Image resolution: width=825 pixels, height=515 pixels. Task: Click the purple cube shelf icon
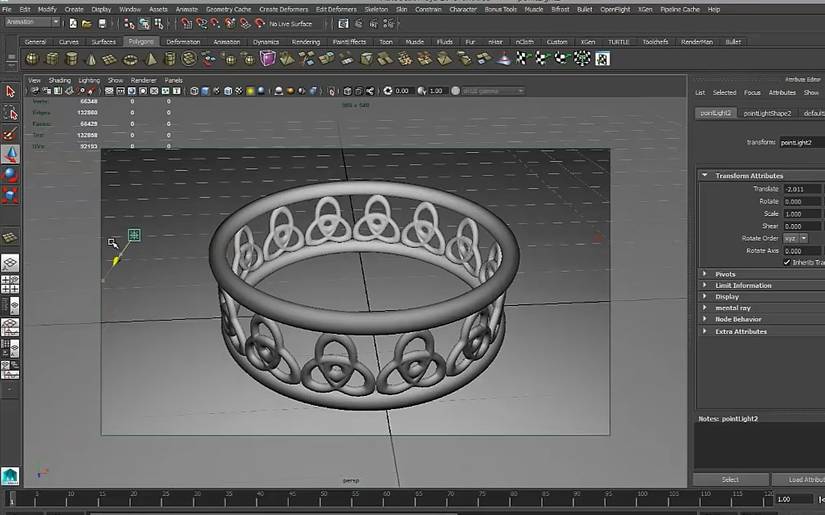(x=267, y=58)
